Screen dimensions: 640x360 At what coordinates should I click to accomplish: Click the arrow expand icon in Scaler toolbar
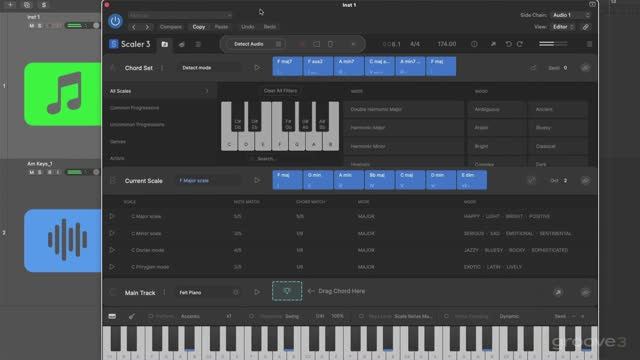493,44
